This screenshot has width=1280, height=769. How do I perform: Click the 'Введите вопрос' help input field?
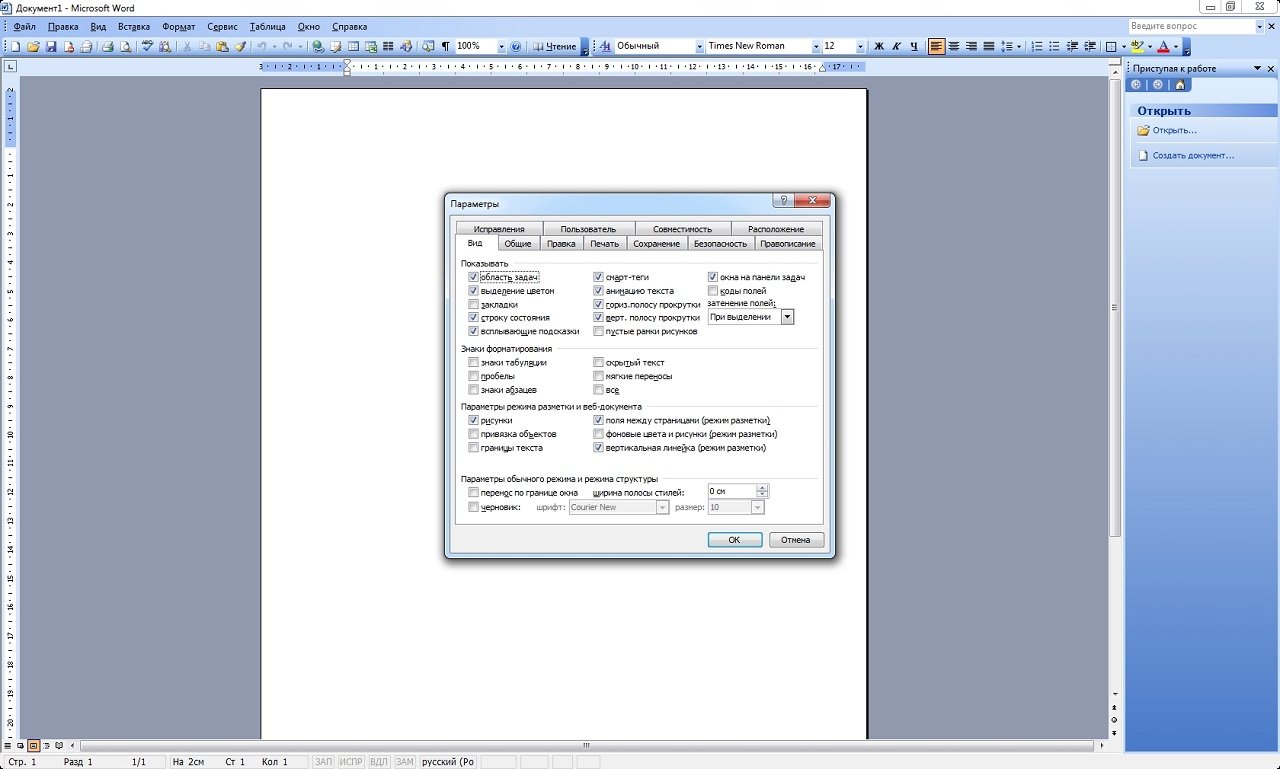point(1182,27)
